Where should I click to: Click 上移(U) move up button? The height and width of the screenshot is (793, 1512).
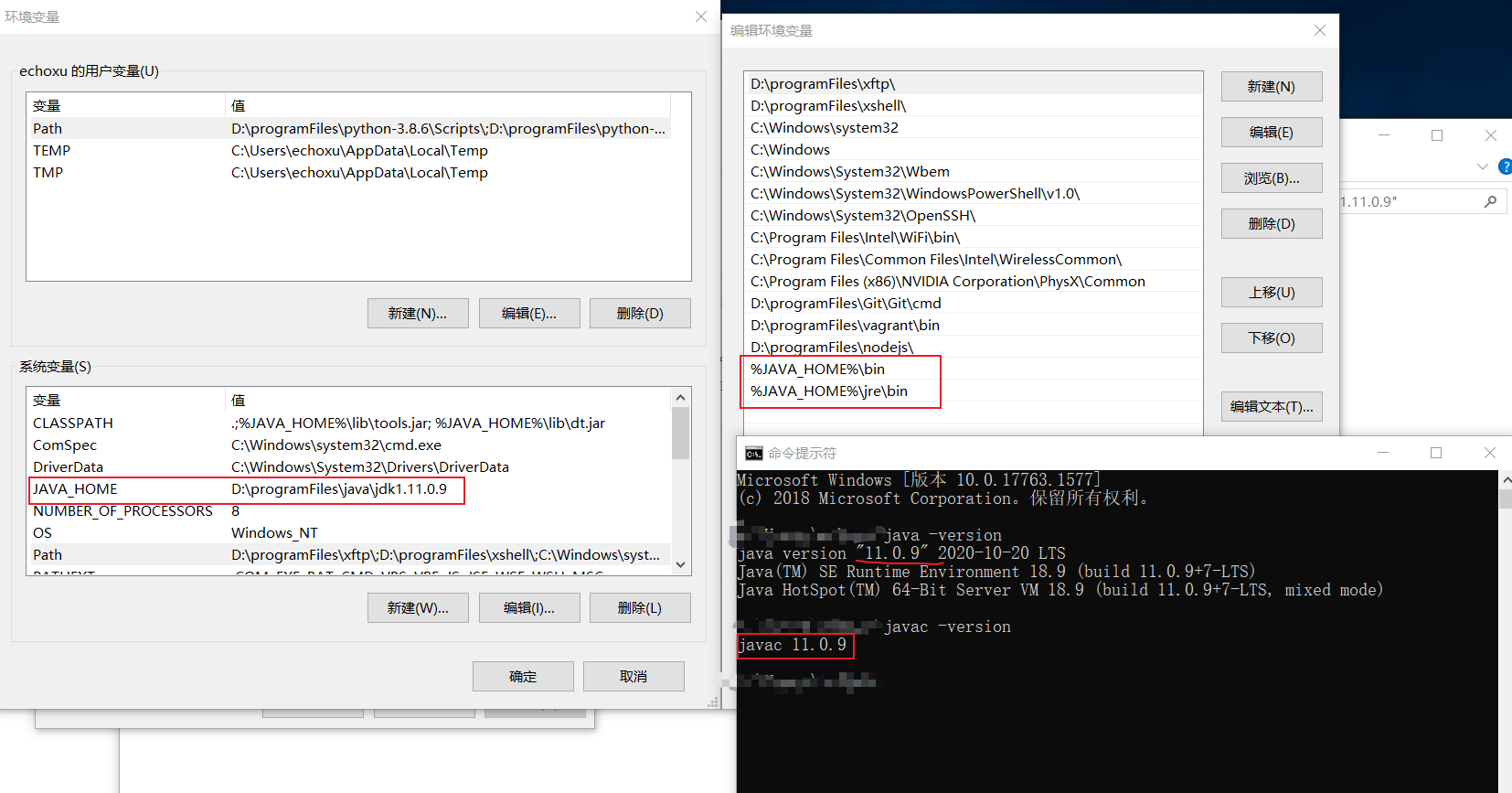(x=1272, y=293)
